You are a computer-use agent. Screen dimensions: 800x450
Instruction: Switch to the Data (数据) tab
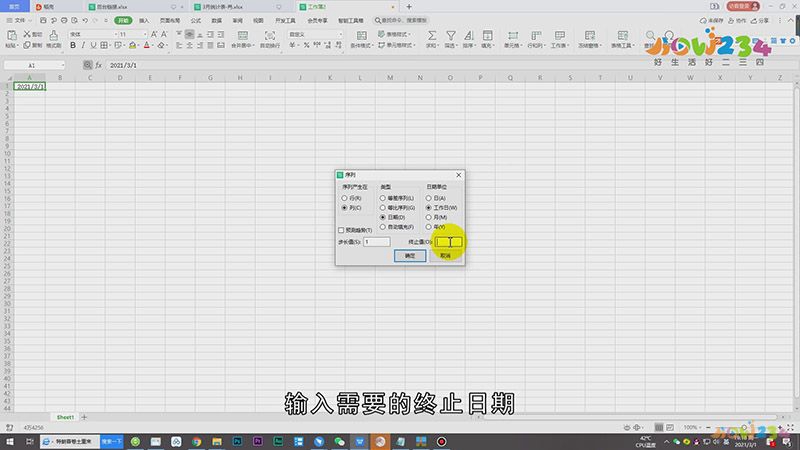pos(217,20)
